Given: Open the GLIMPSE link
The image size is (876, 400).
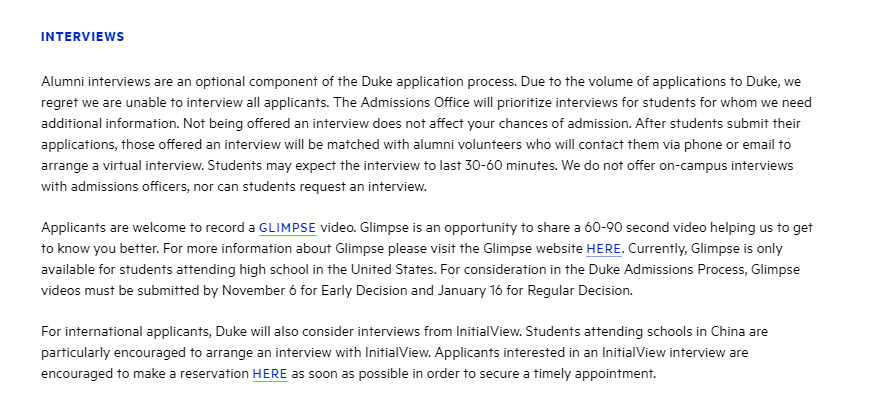Looking at the screenshot, I should tap(287, 228).
